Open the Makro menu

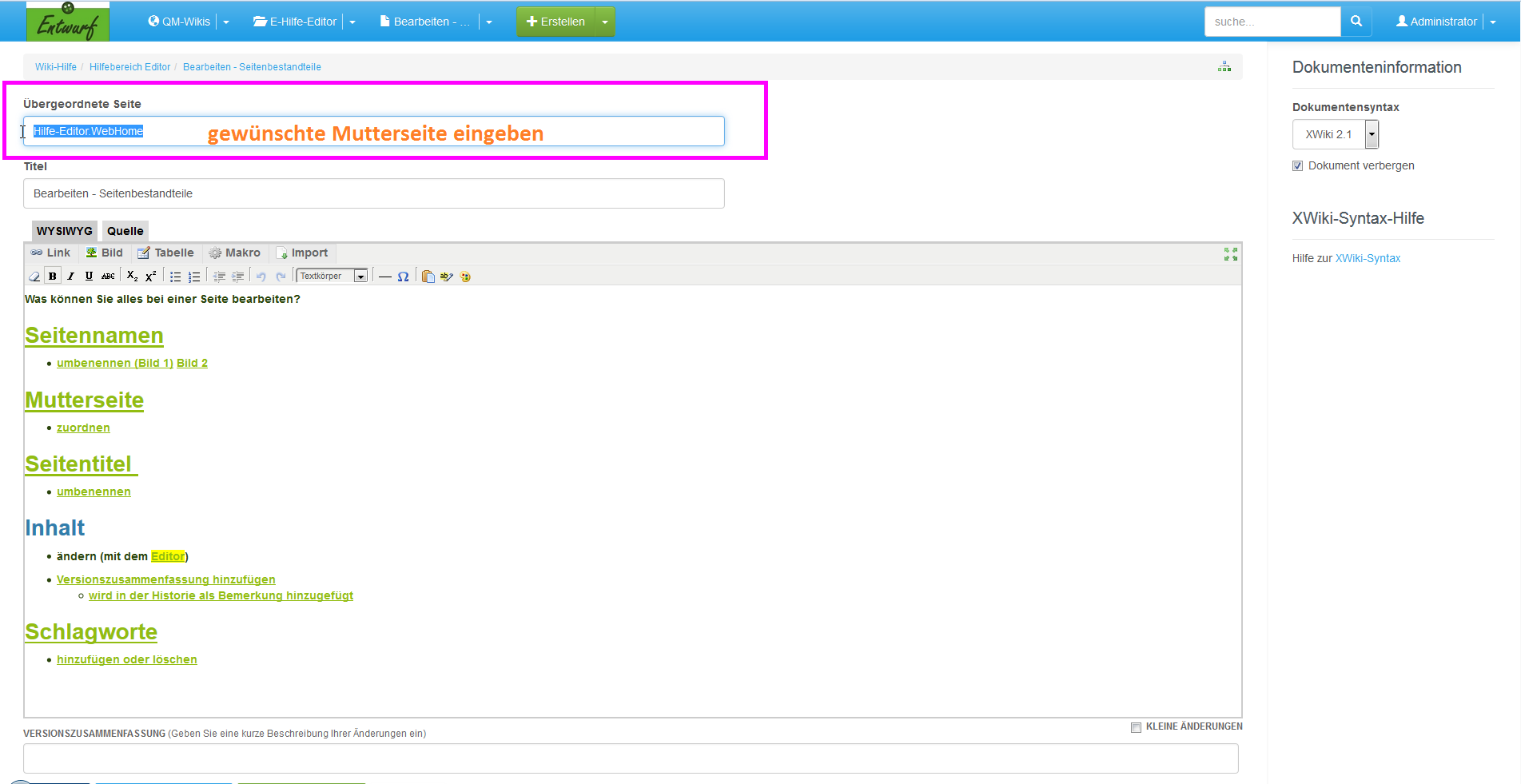tap(235, 253)
